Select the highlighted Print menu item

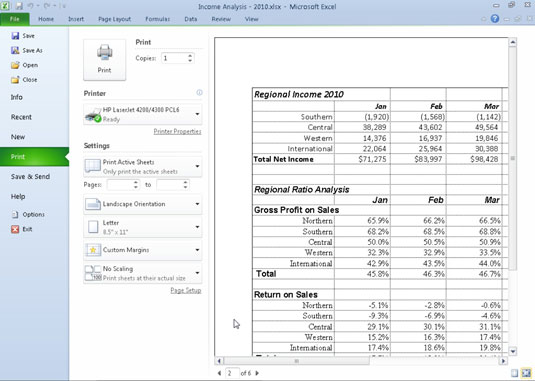click(34, 157)
